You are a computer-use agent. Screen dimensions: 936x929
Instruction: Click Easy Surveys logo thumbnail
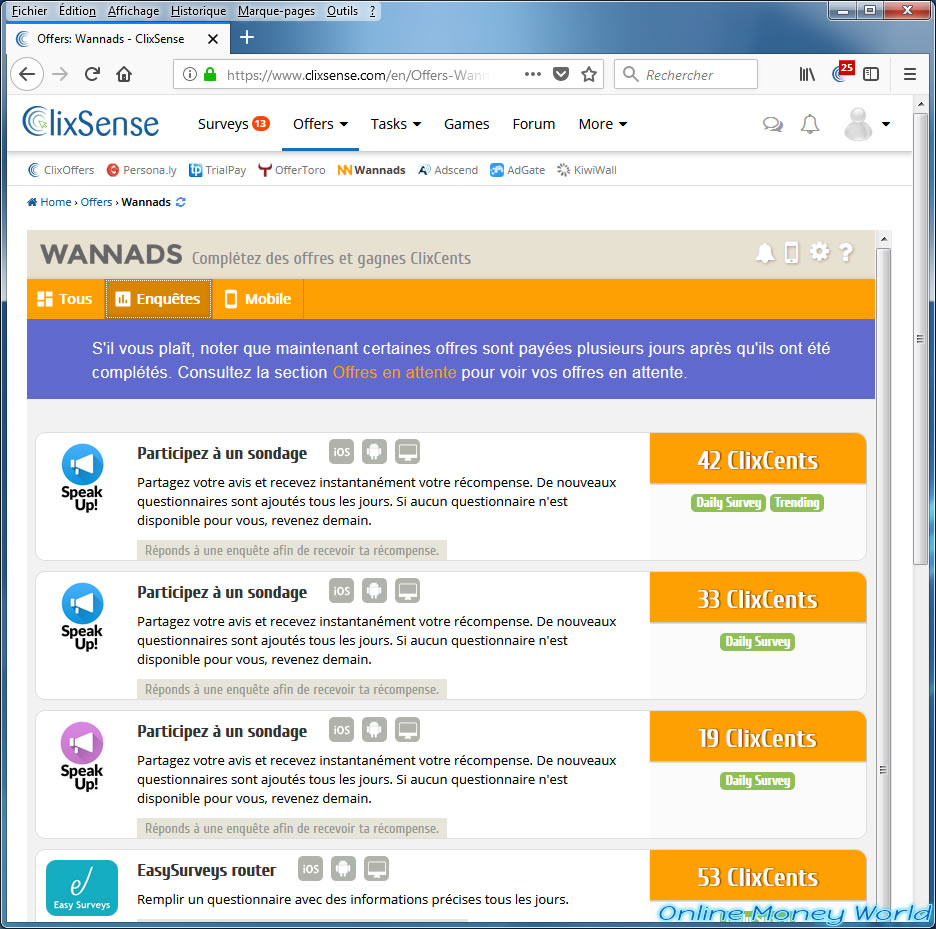(x=82, y=888)
